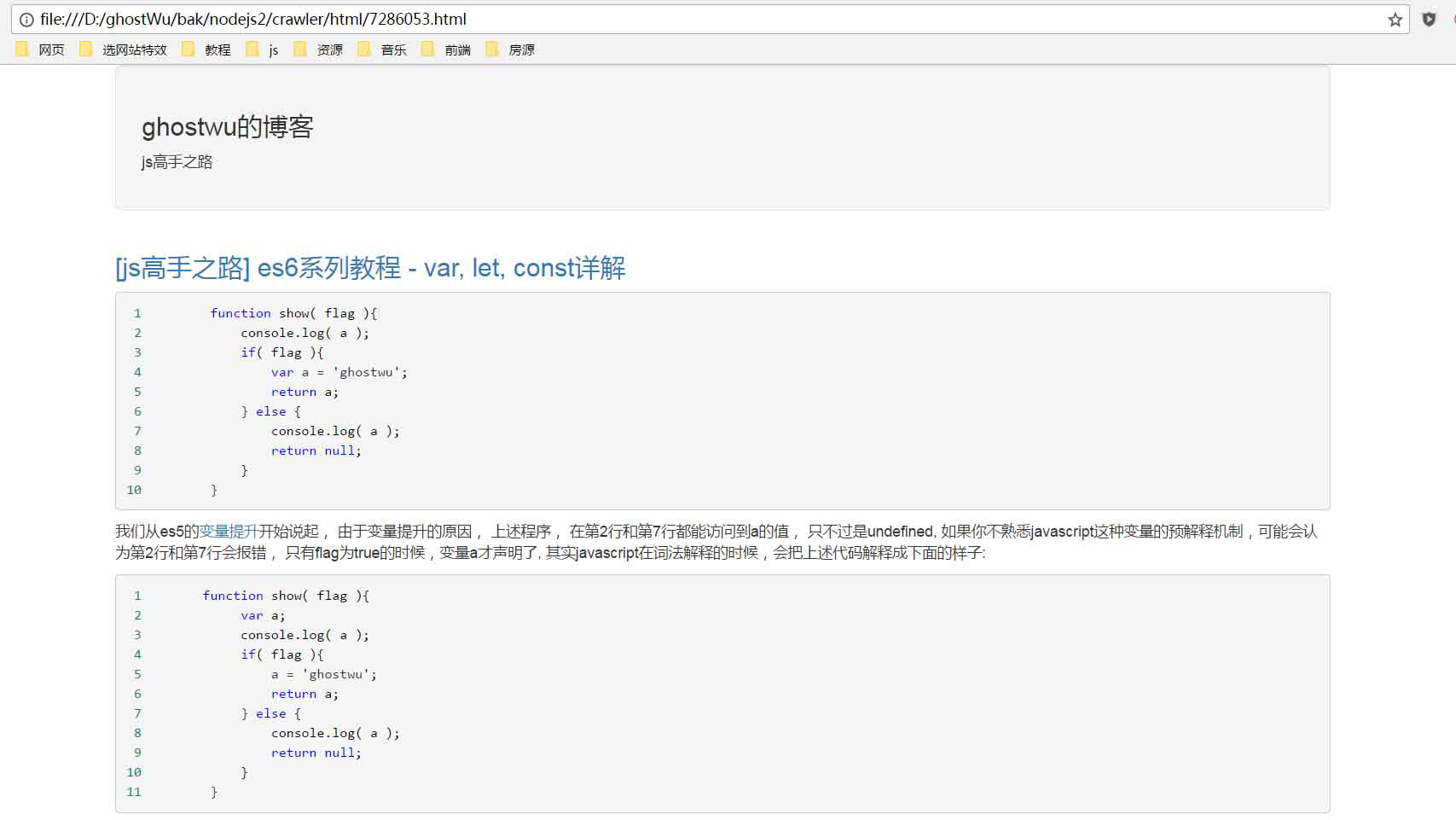Click the folder icon beside 资源 bookmark
Image resolution: width=1456 pixels, height=820 pixels.
300,49
